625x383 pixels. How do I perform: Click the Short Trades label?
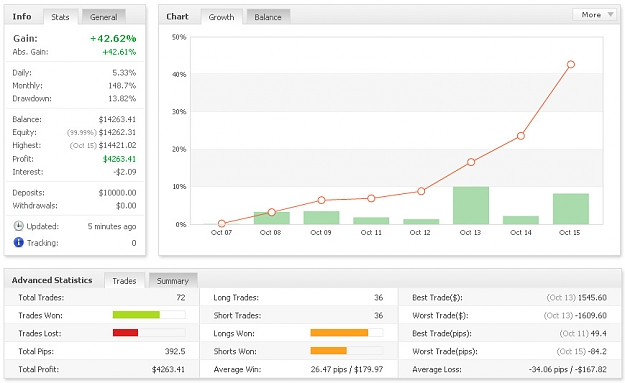(x=237, y=315)
